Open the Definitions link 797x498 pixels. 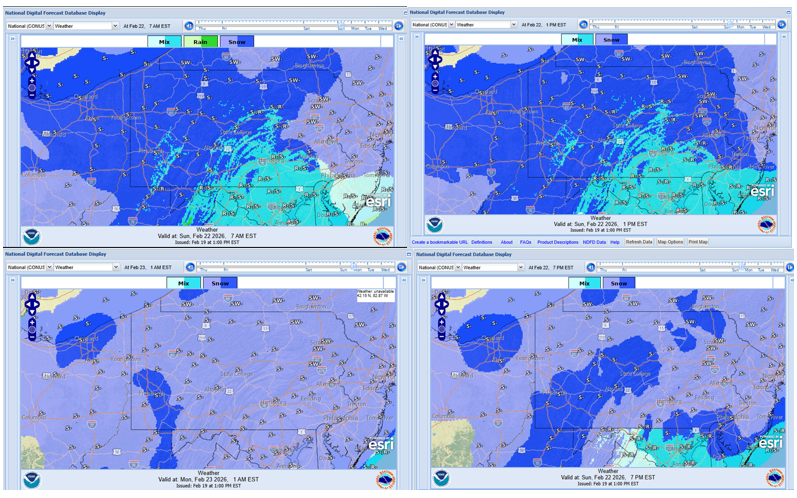(x=481, y=242)
